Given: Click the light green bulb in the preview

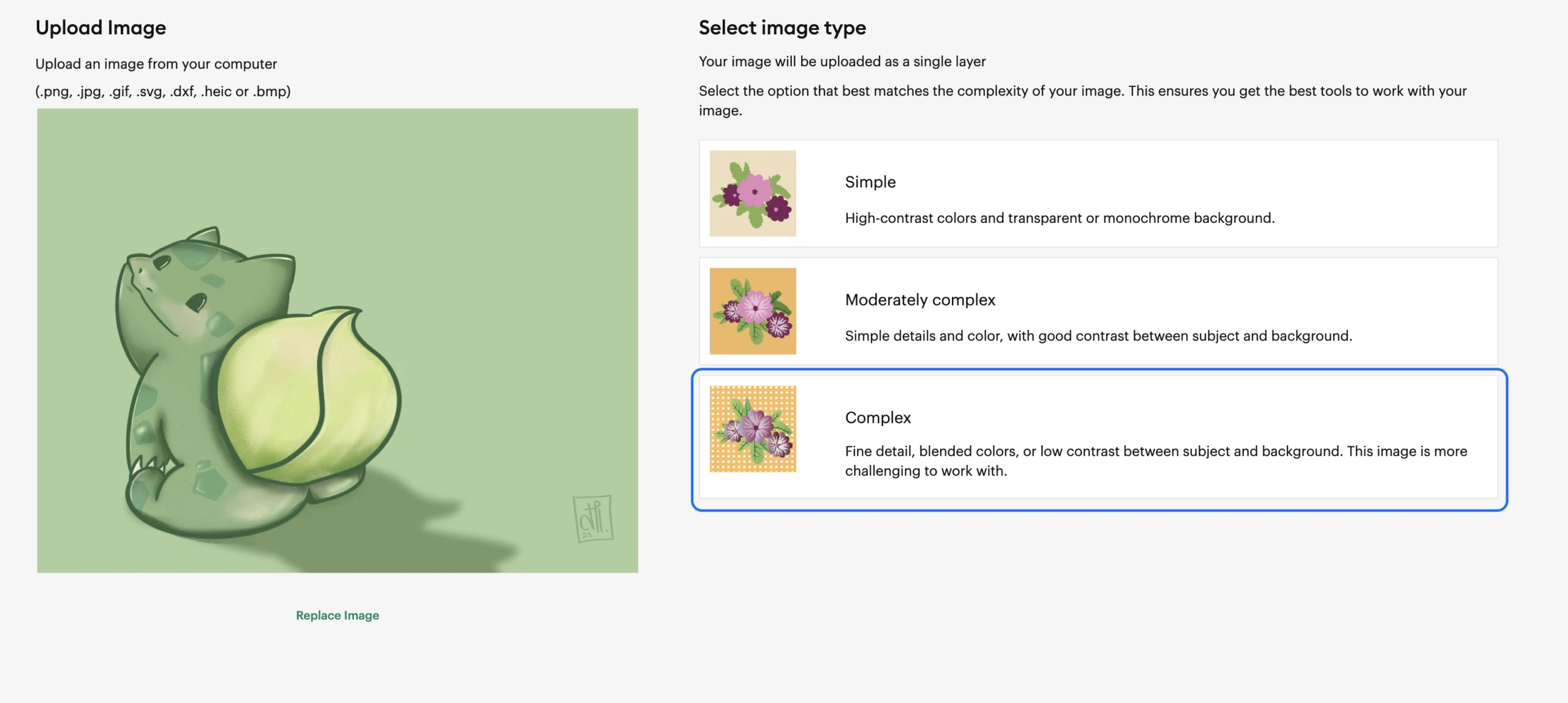Looking at the screenshot, I should (306, 398).
